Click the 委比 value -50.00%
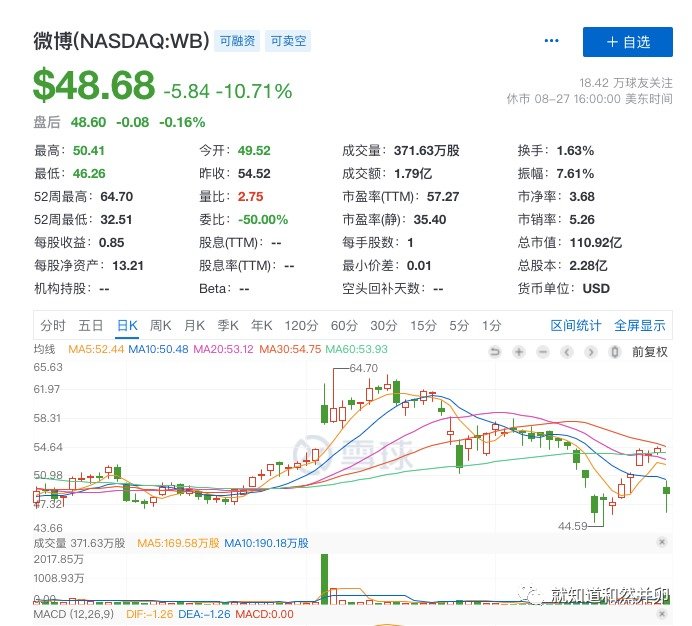692x626 pixels. [263, 219]
